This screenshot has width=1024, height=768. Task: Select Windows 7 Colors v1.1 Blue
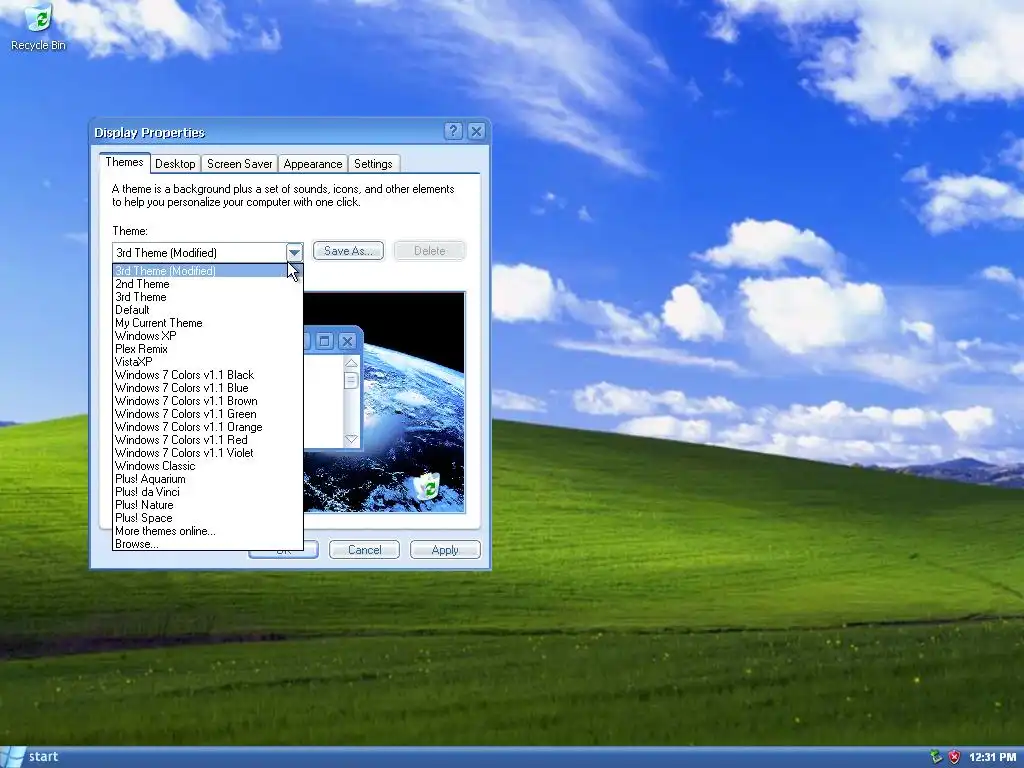pyautogui.click(x=208, y=388)
